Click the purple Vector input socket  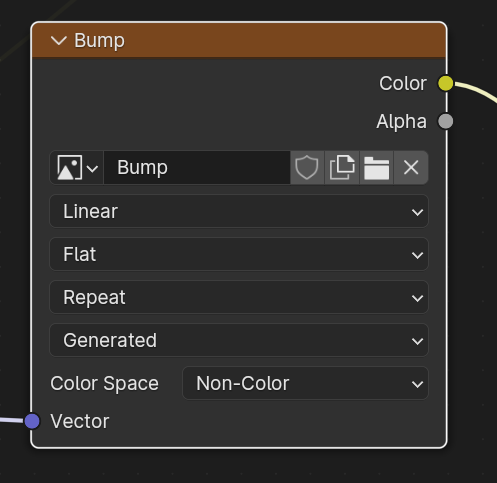(x=32, y=421)
